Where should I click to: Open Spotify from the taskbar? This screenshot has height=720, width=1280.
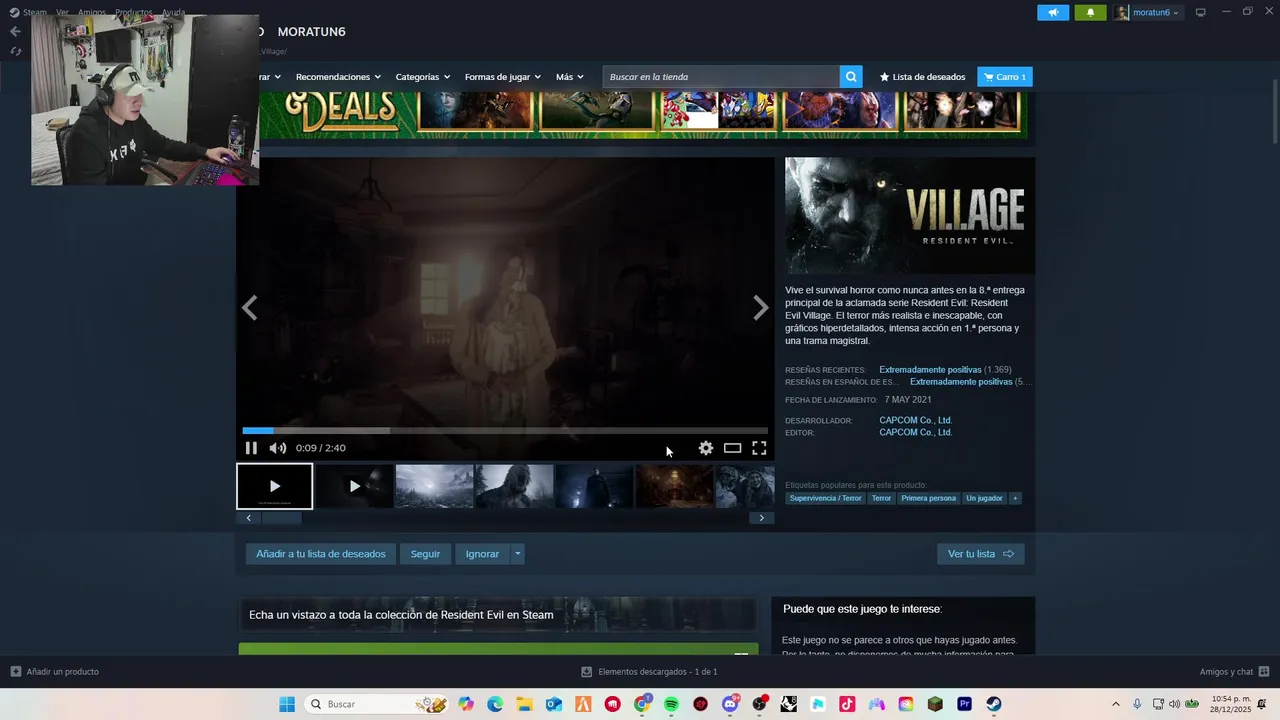[x=671, y=704]
